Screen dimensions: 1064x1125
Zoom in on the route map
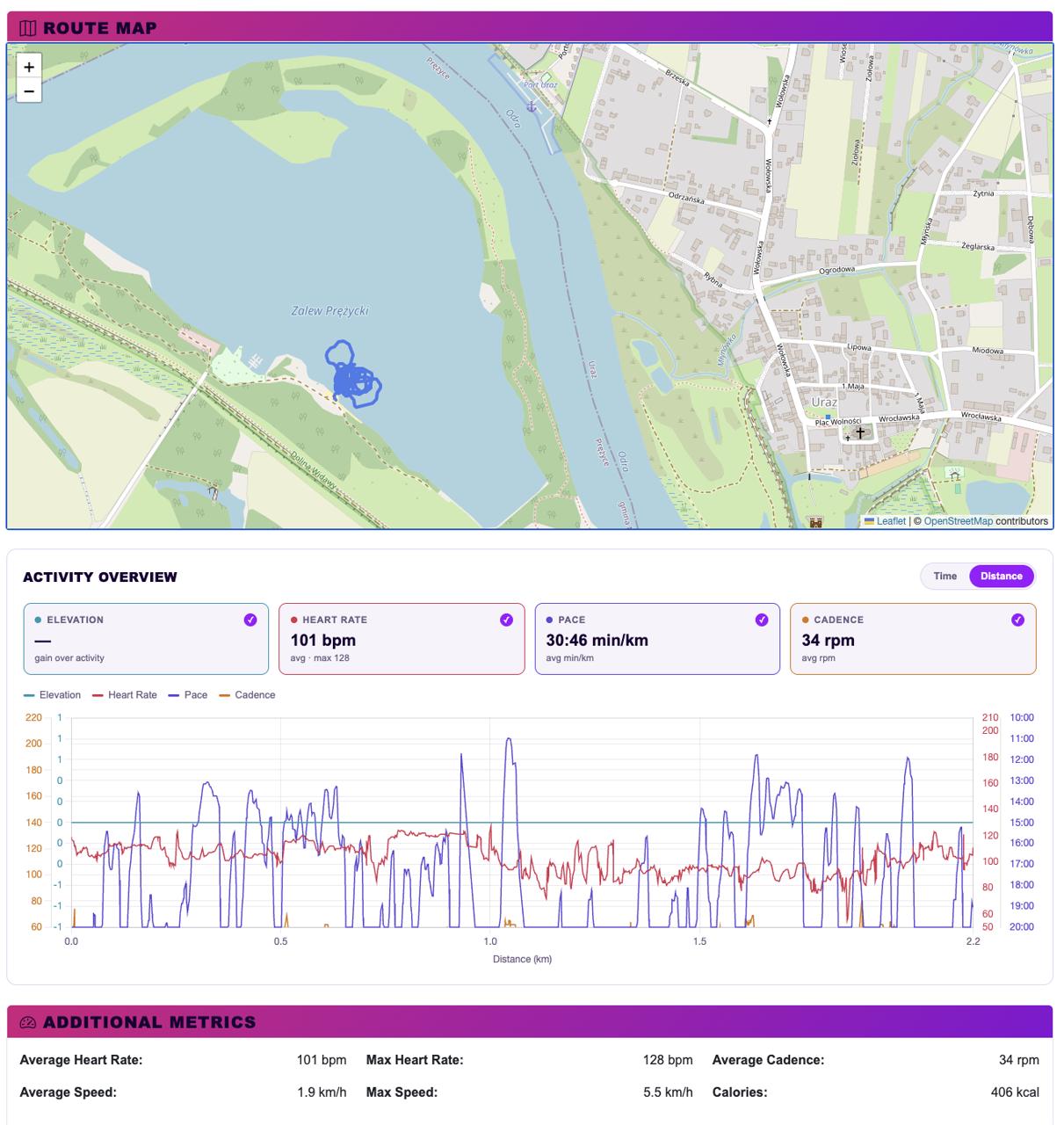pyautogui.click(x=29, y=67)
